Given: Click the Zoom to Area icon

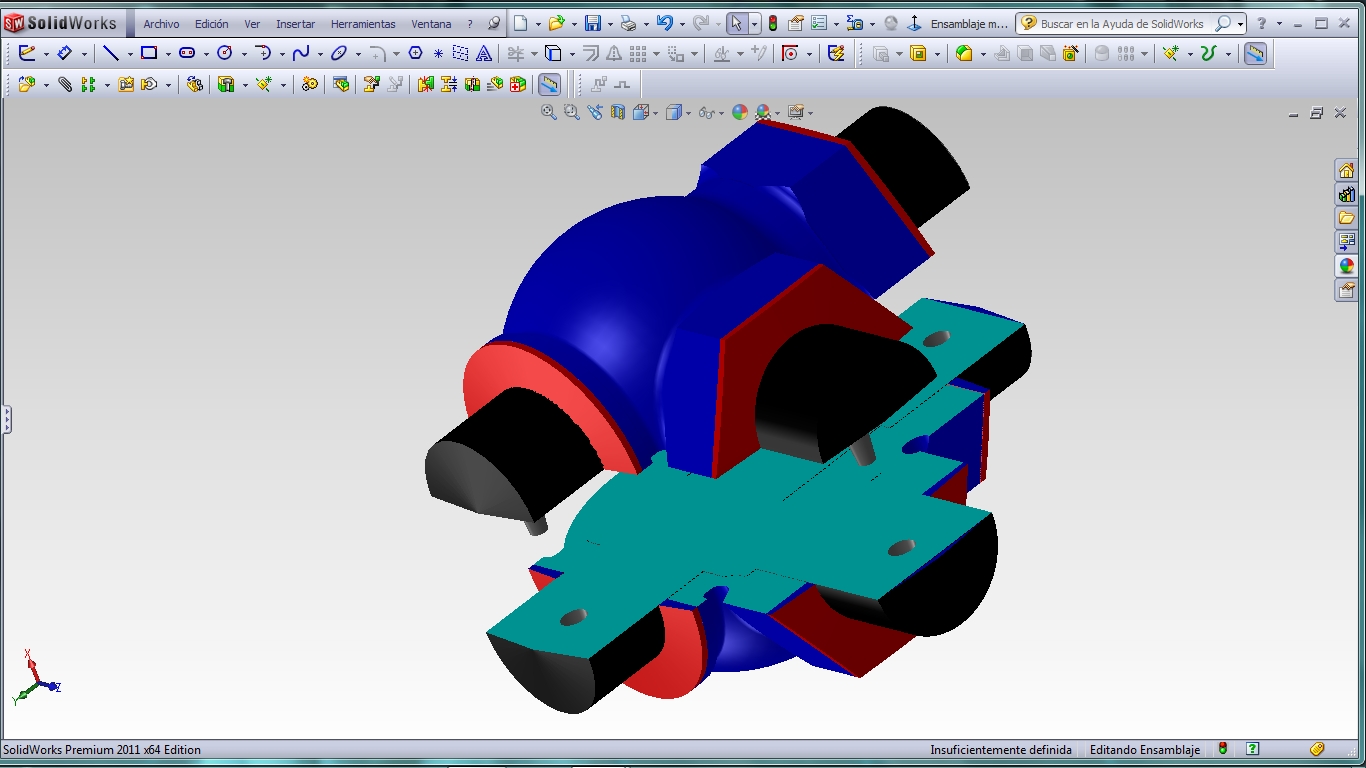Looking at the screenshot, I should 572,113.
